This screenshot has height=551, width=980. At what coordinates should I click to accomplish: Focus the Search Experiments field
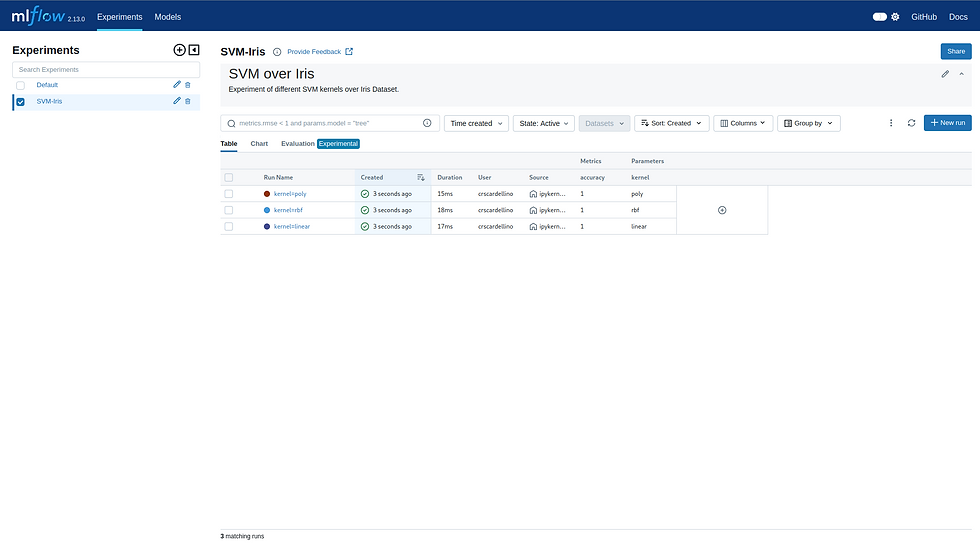click(x=106, y=69)
